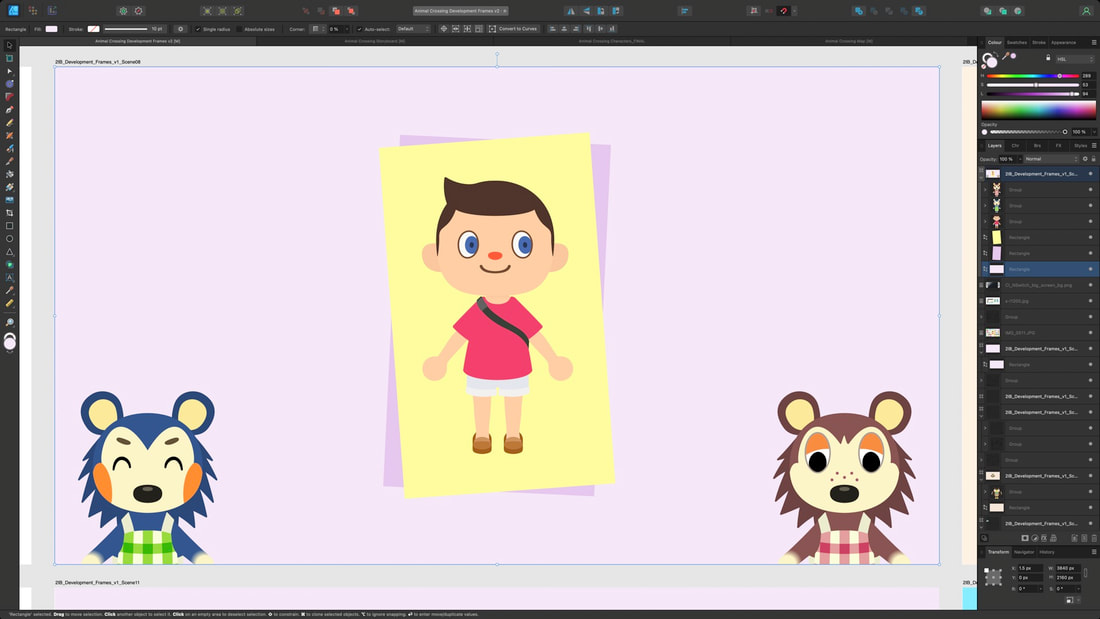Click the Fill colour swatch in the toolbar
Screen dimensions: 1100x619
pyautogui.click(x=51, y=29)
